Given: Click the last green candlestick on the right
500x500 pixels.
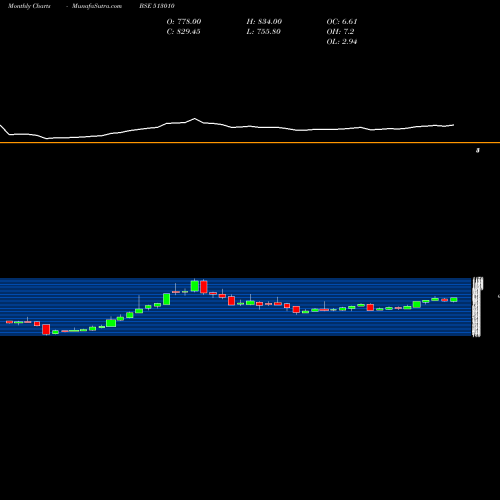Looking at the screenshot, I should pyautogui.click(x=454, y=299).
